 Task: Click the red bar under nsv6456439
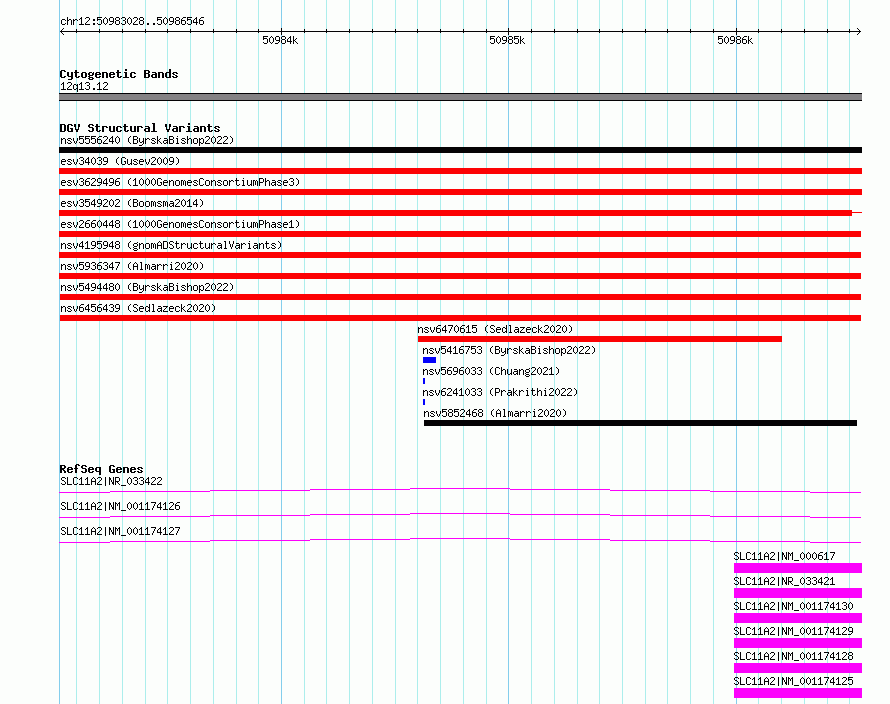(460, 318)
